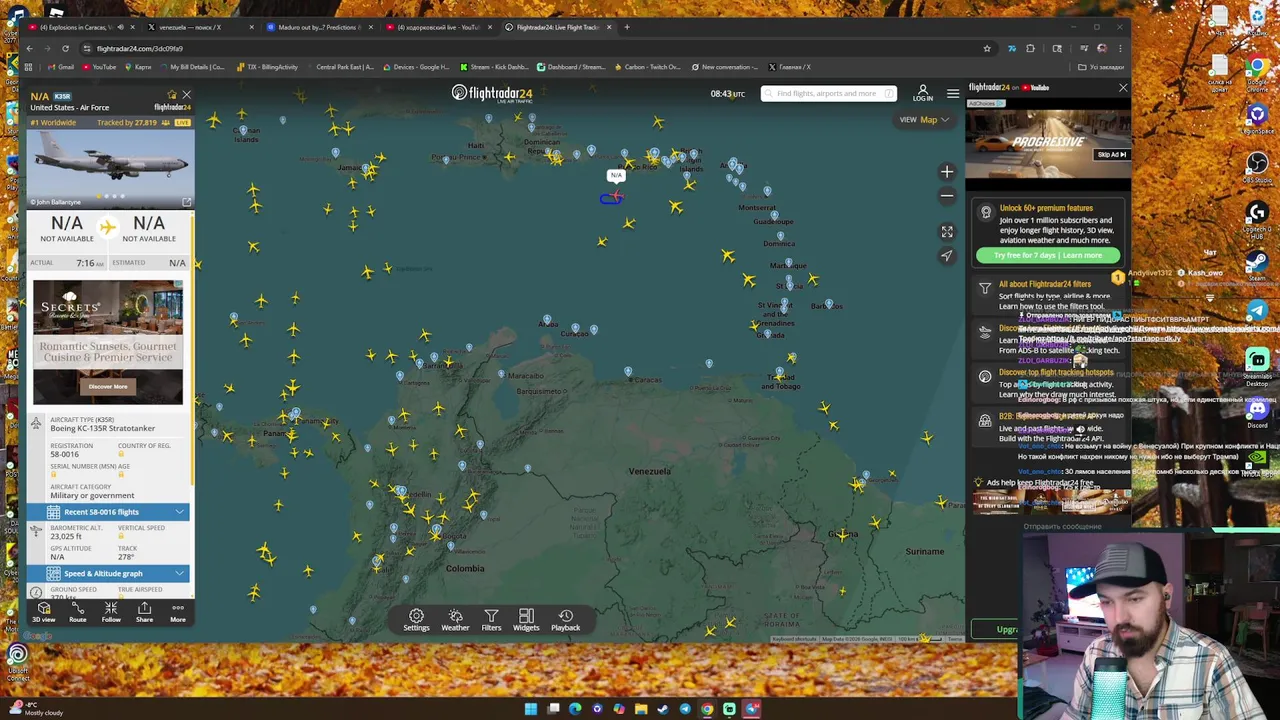
Task: Open the Filters tool on the map toolbar
Action: tap(491, 620)
